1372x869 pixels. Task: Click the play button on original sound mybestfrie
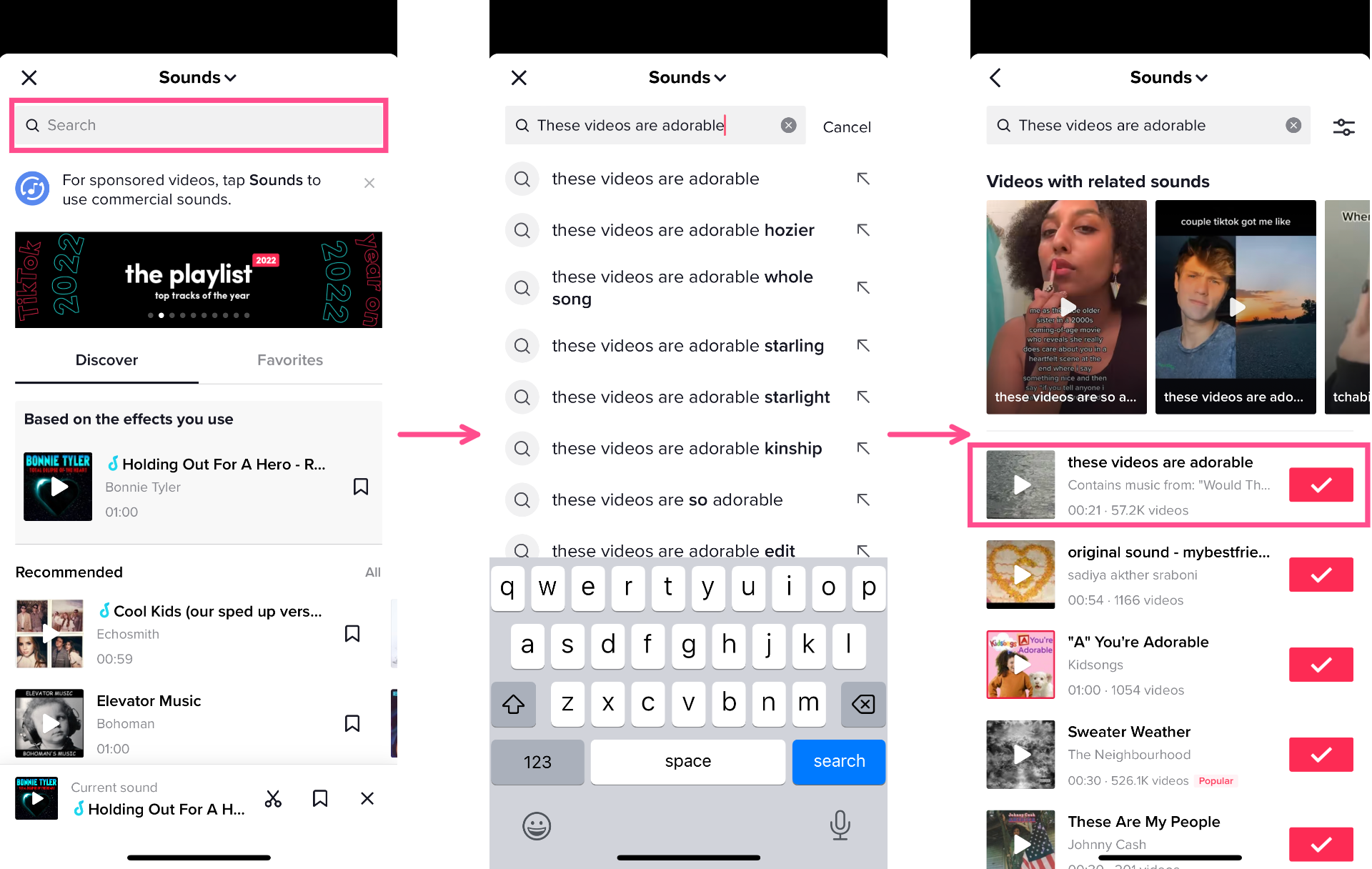coord(1022,573)
